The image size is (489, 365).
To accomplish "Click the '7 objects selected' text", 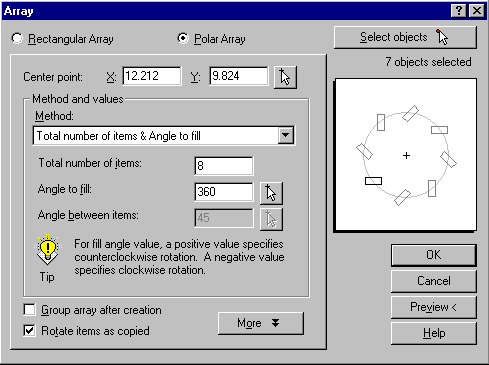I will click(x=428, y=62).
